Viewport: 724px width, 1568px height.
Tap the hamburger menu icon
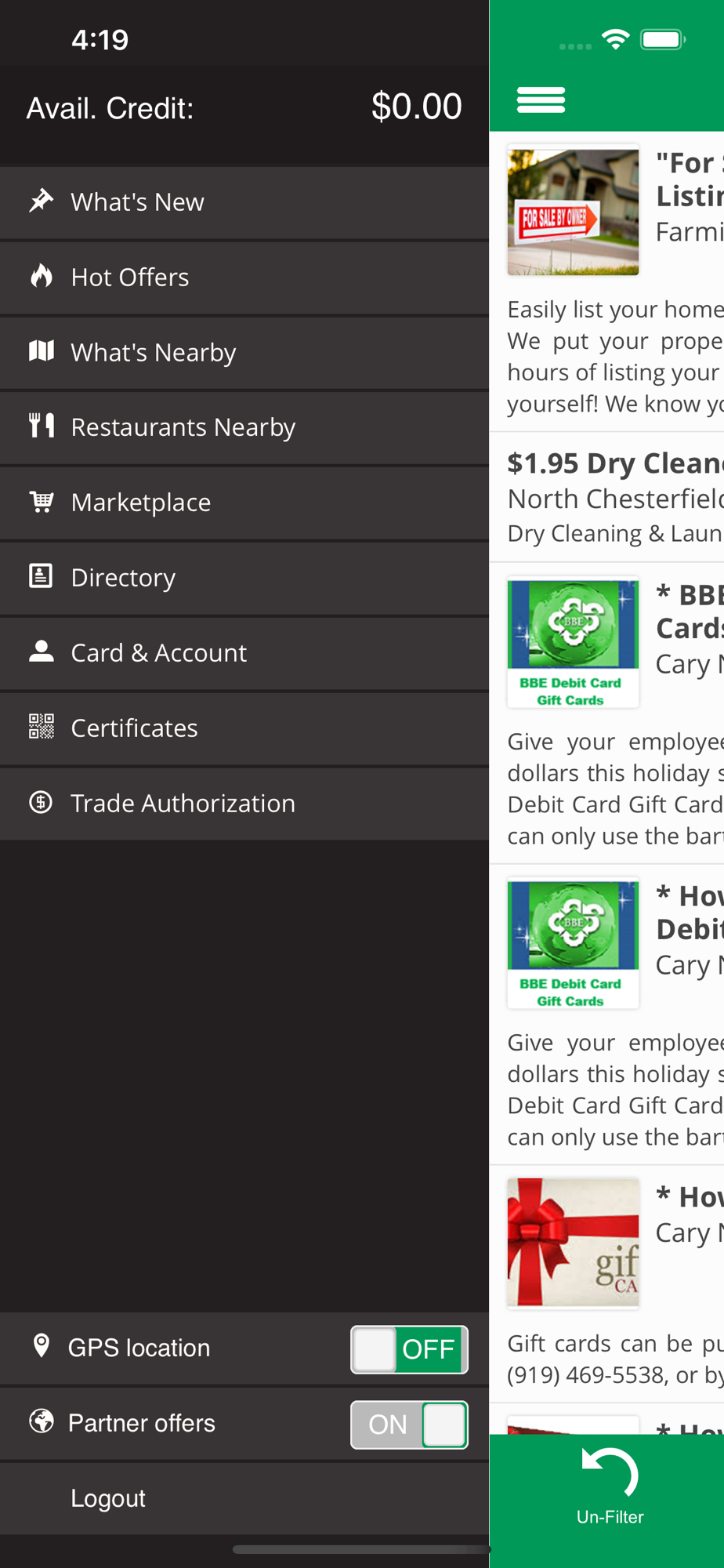coord(541,100)
